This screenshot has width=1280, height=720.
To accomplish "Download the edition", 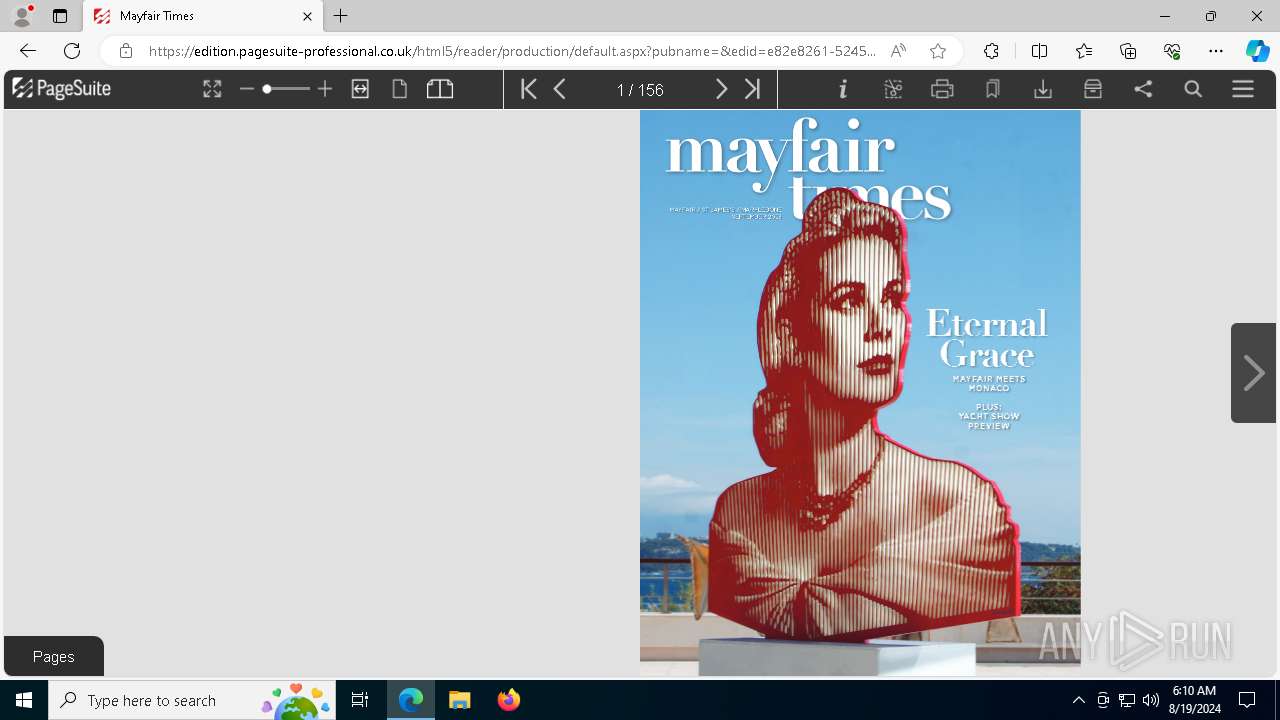I will click(1043, 89).
